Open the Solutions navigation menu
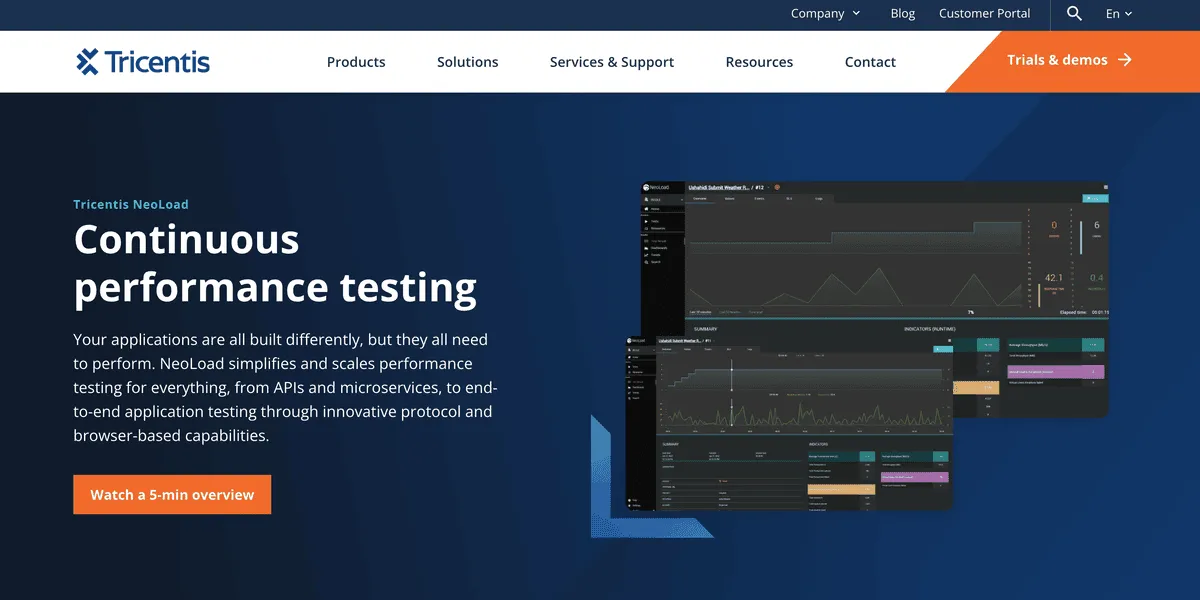Screen dimensions: 1200x600 pyautogui.click(x=467, y=62)
